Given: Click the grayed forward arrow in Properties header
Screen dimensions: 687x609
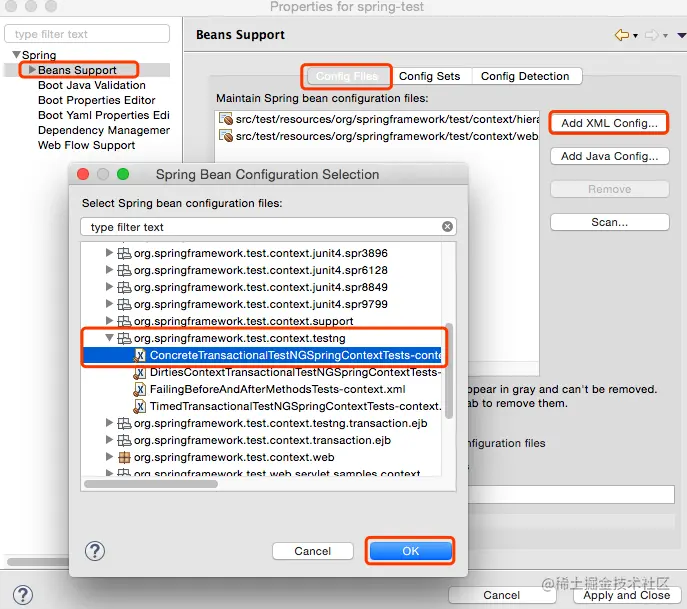Looking at the screenshot, I should click(x=652, y=35).
